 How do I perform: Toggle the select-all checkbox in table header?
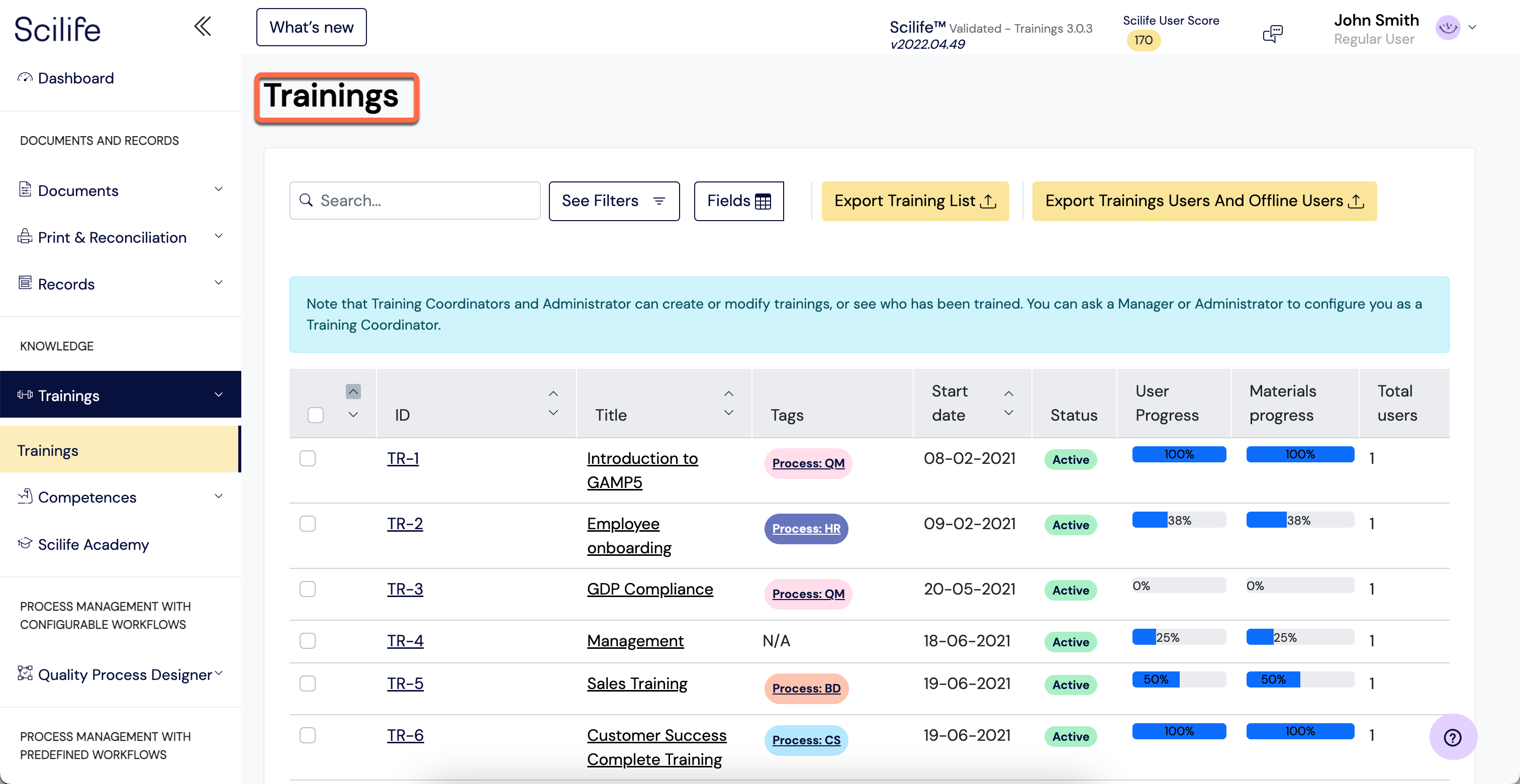pyautogui.click(x=315, y=415)
